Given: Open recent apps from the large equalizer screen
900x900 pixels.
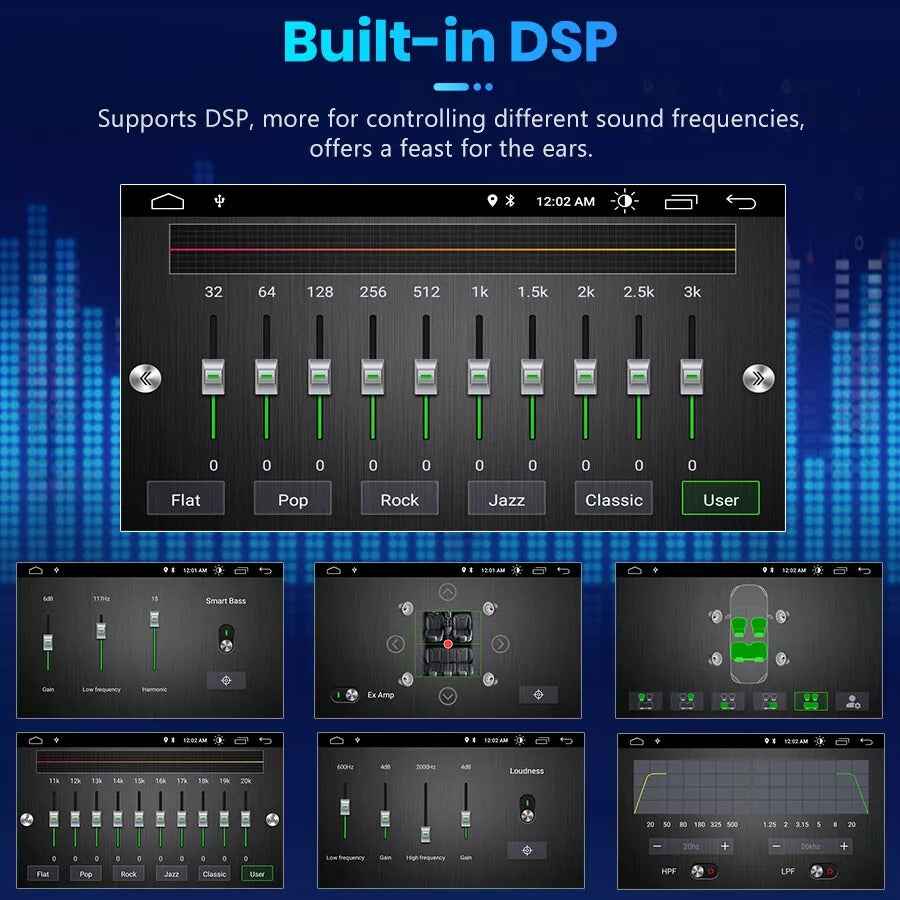Looking at the screenshot, I should point(681,202).
